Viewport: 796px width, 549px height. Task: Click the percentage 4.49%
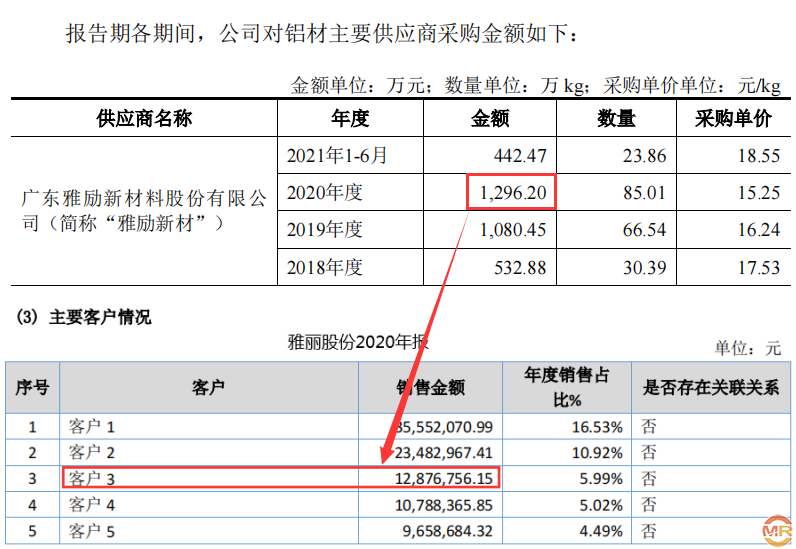[601, 531]
